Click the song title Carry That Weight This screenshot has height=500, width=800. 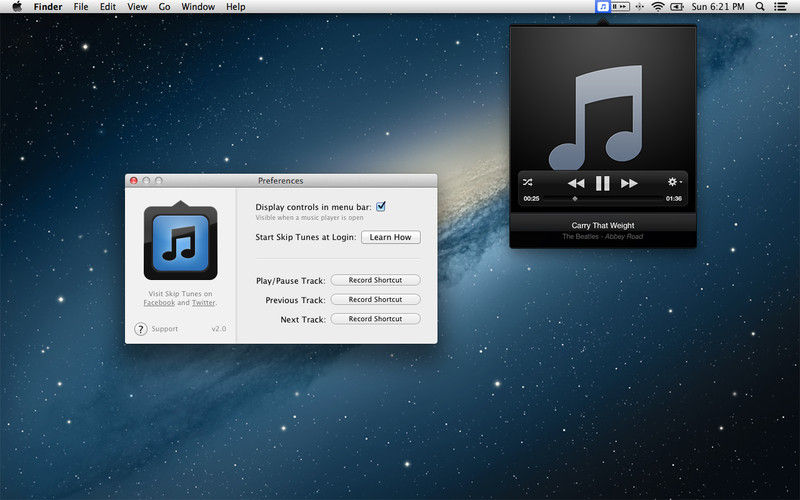pyautogui.click(x=603, y=225)
